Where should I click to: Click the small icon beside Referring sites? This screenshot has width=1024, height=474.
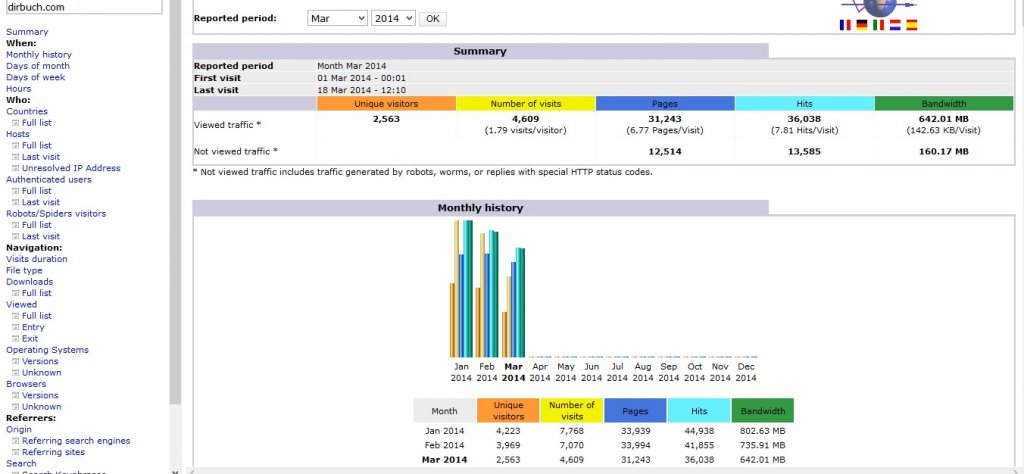(16, 452)
